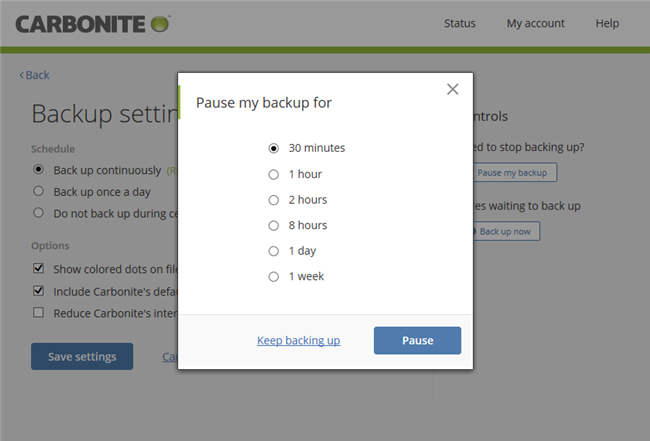
Task: Pick the 8 hours radio option
Action: click(274, 225)
